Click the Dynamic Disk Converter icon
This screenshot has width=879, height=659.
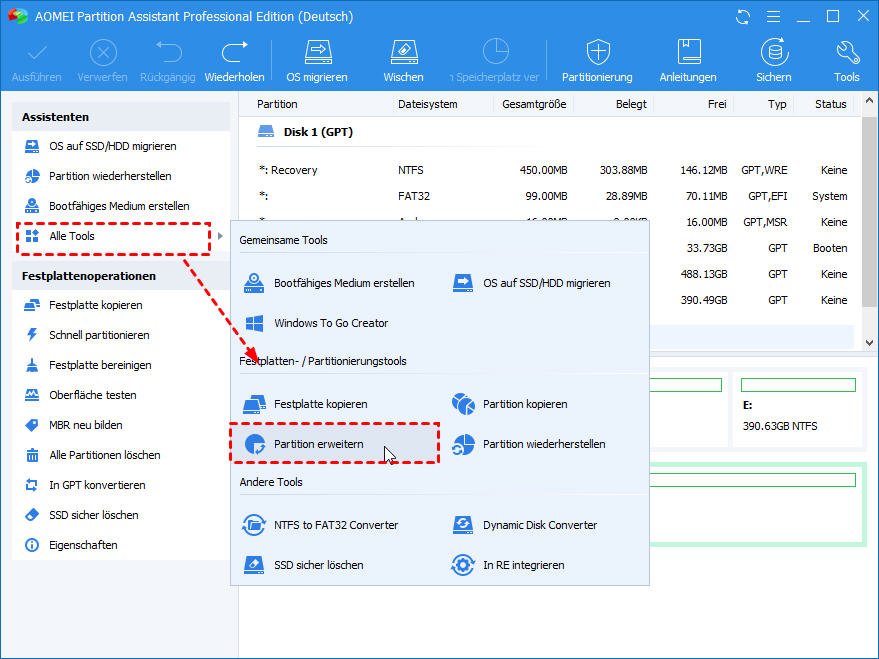pos(463,525)
